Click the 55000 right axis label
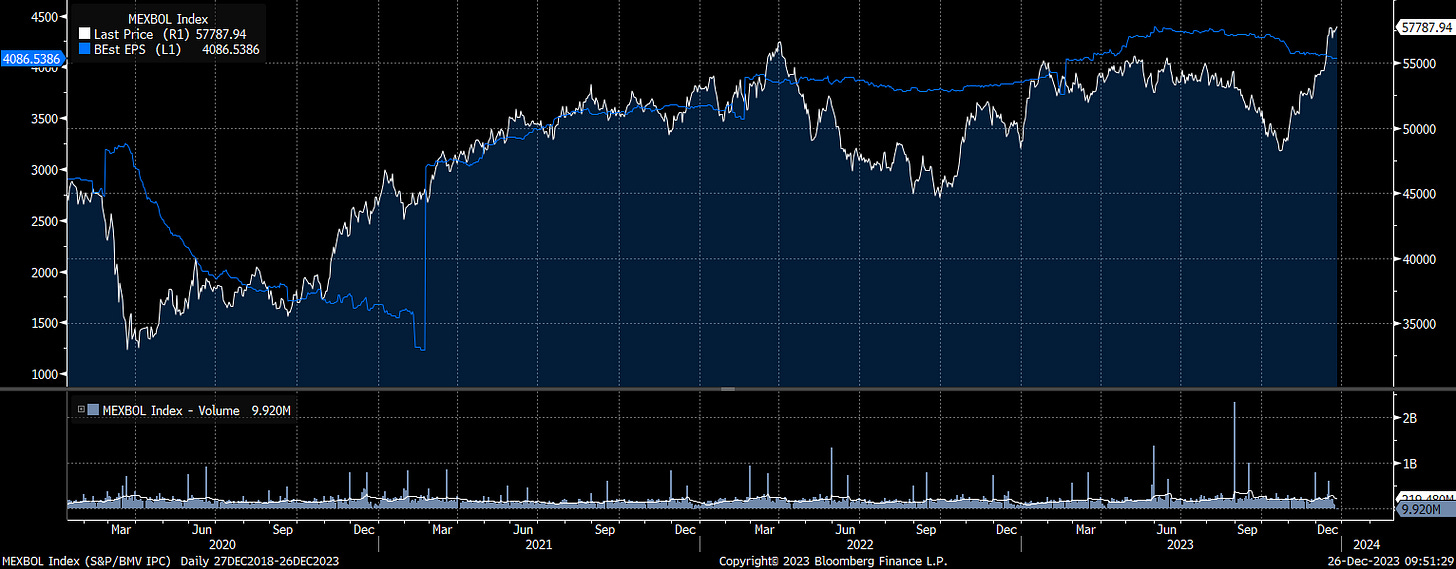The width and height of the screenshot is (1456, 569). pos(1420,63)
